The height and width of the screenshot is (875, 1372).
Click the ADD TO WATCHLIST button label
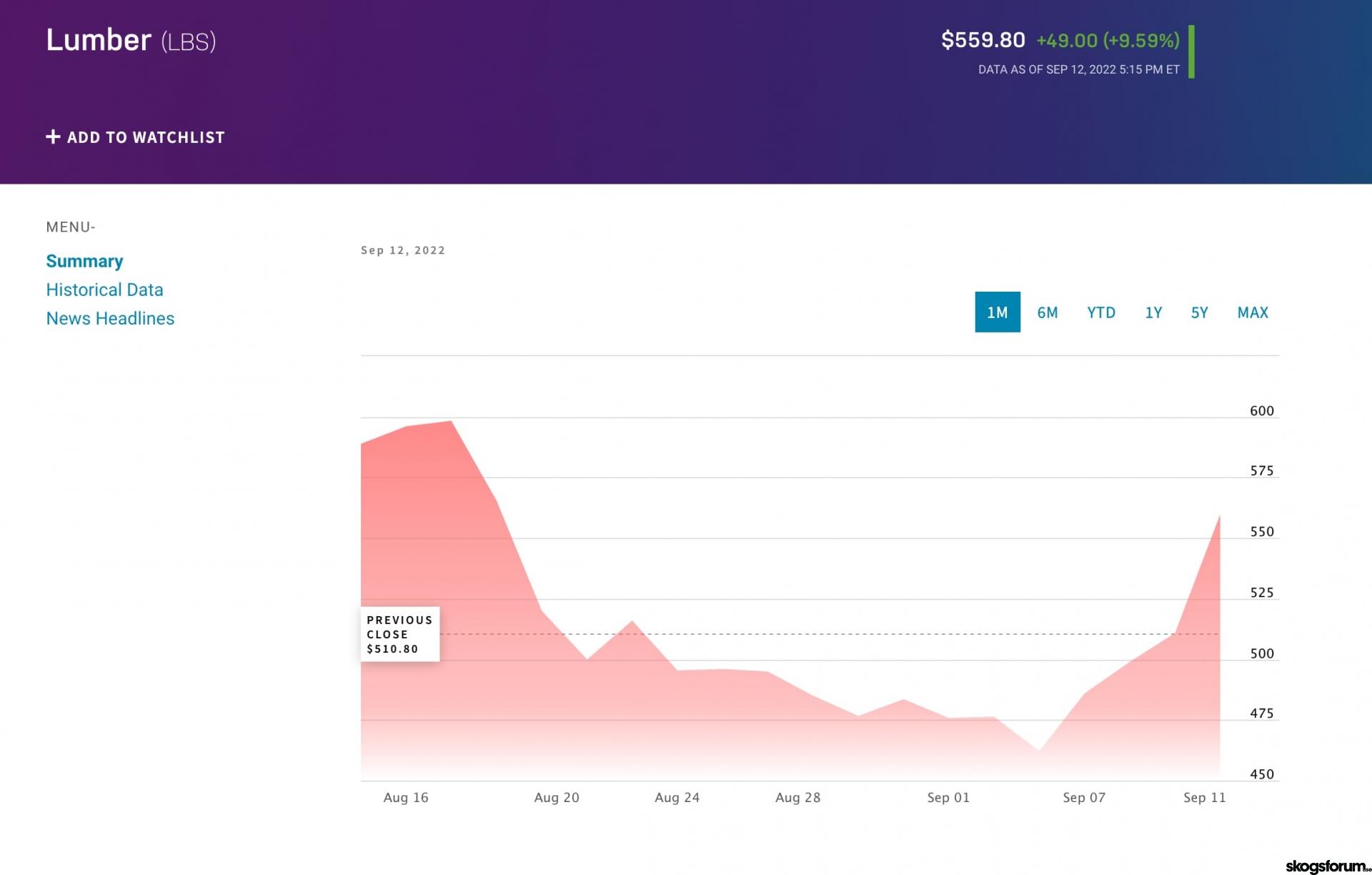point(146,137)
